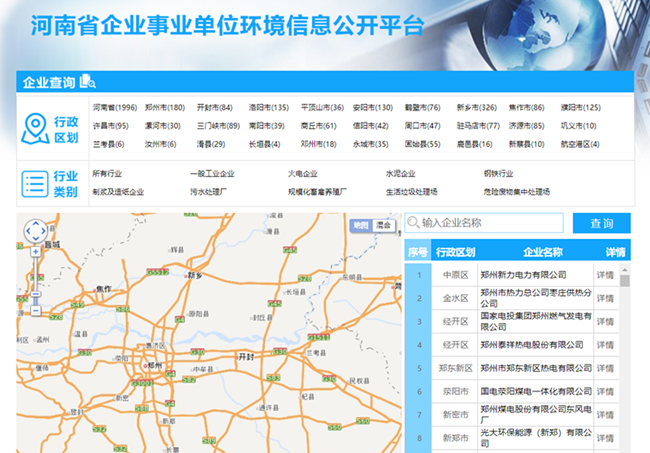This screenshot has width=650, height=453.
Task: Click the 行业类别 list icon
Action: point(35,182)
